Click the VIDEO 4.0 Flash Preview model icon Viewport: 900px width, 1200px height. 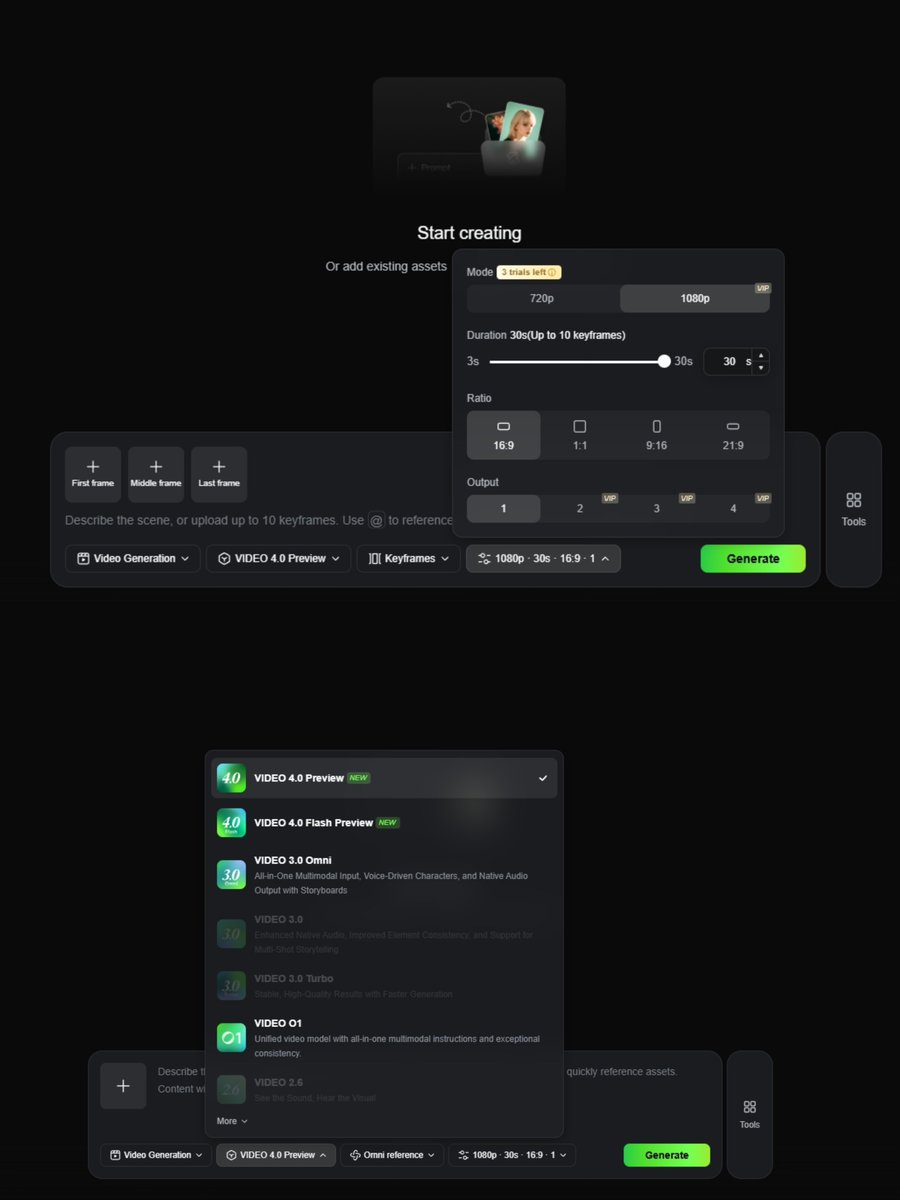coord(231,823)
